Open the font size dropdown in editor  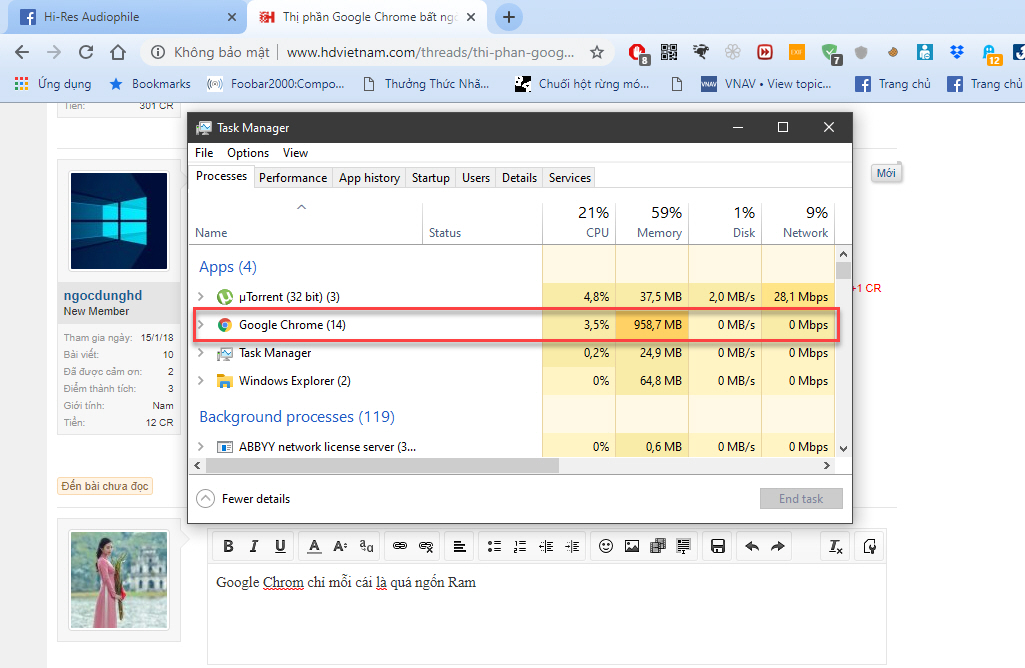coord(340,546)
